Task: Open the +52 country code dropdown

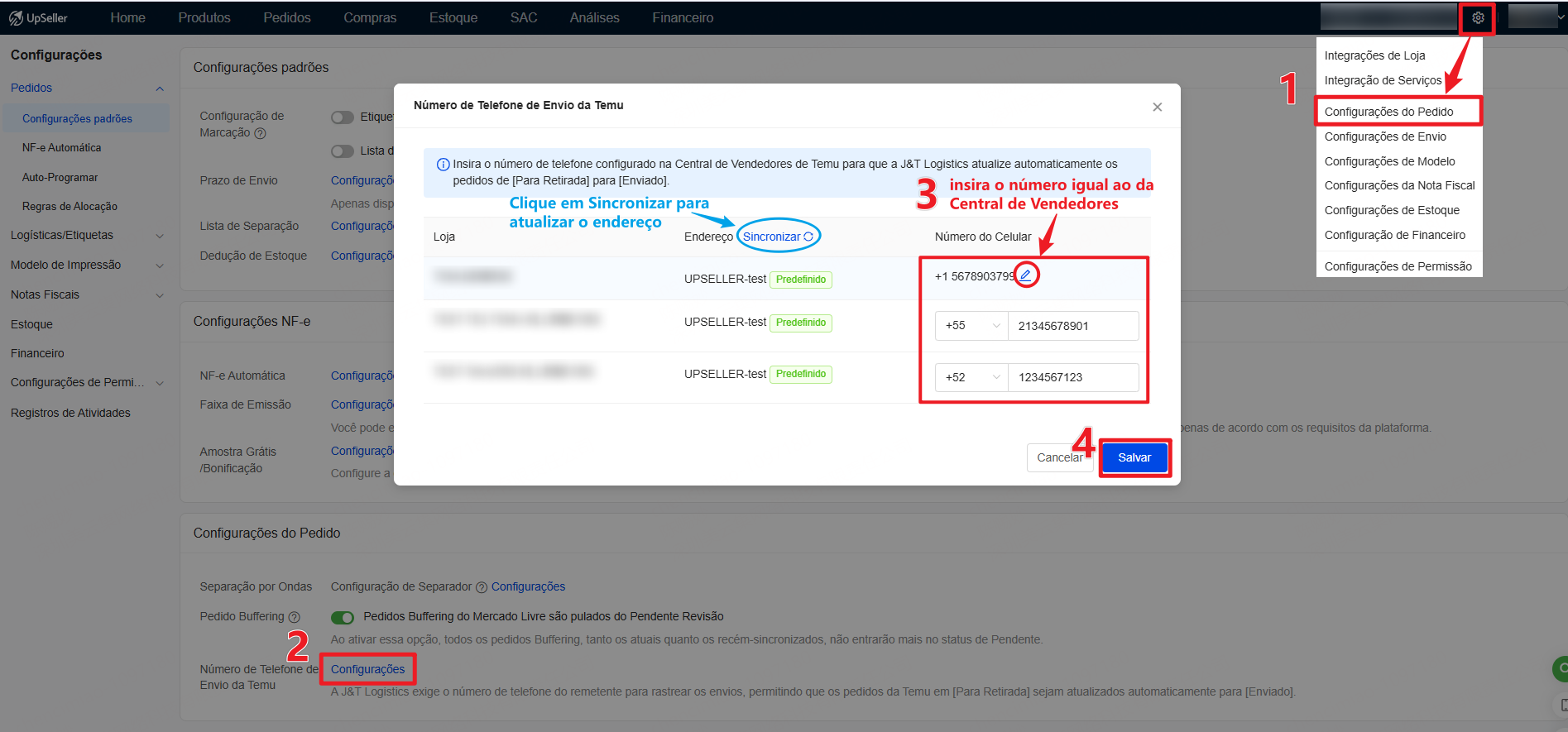Action: tap(971, 377)
